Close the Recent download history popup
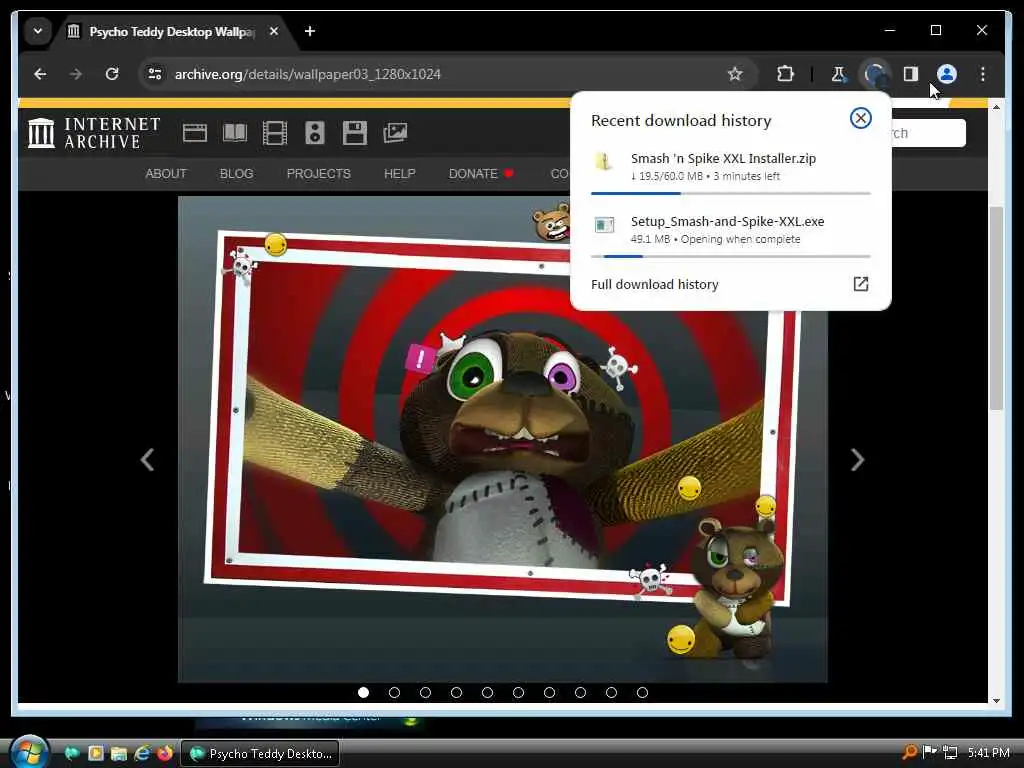The height and width of the screenshot is (768, 1024). point(860,118)
